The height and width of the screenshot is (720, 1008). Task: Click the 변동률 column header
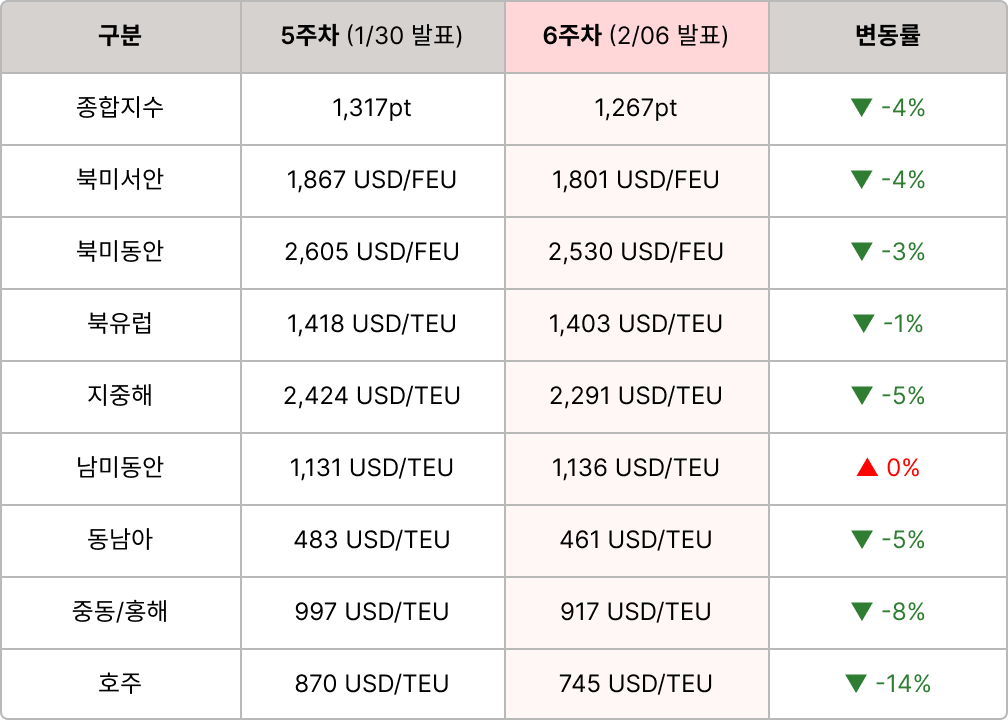[x=888, y=37]
